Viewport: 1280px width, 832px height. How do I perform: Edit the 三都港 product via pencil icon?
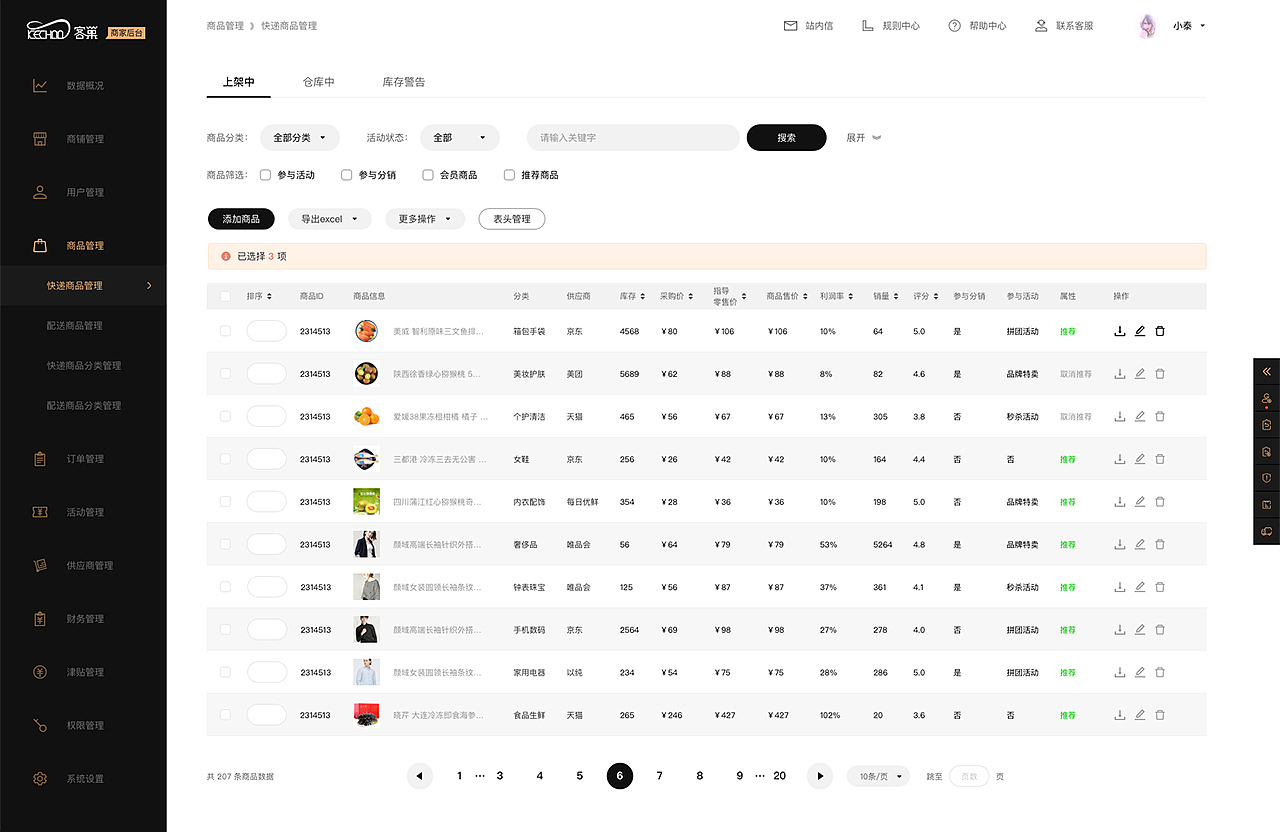(x=1139, y=459)
